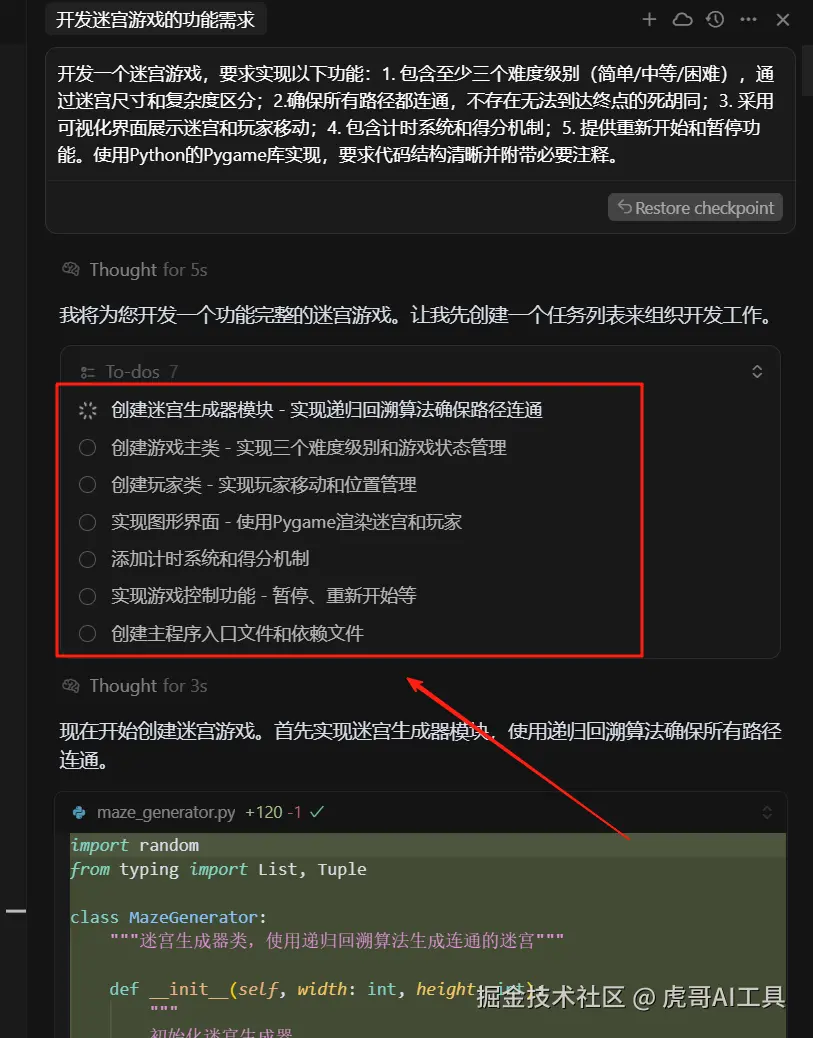Toggle the 添加计时系统和得分机制 todo circle
Image resolution: width=813 pixels, height=1038 pixels.
(87, 559)
